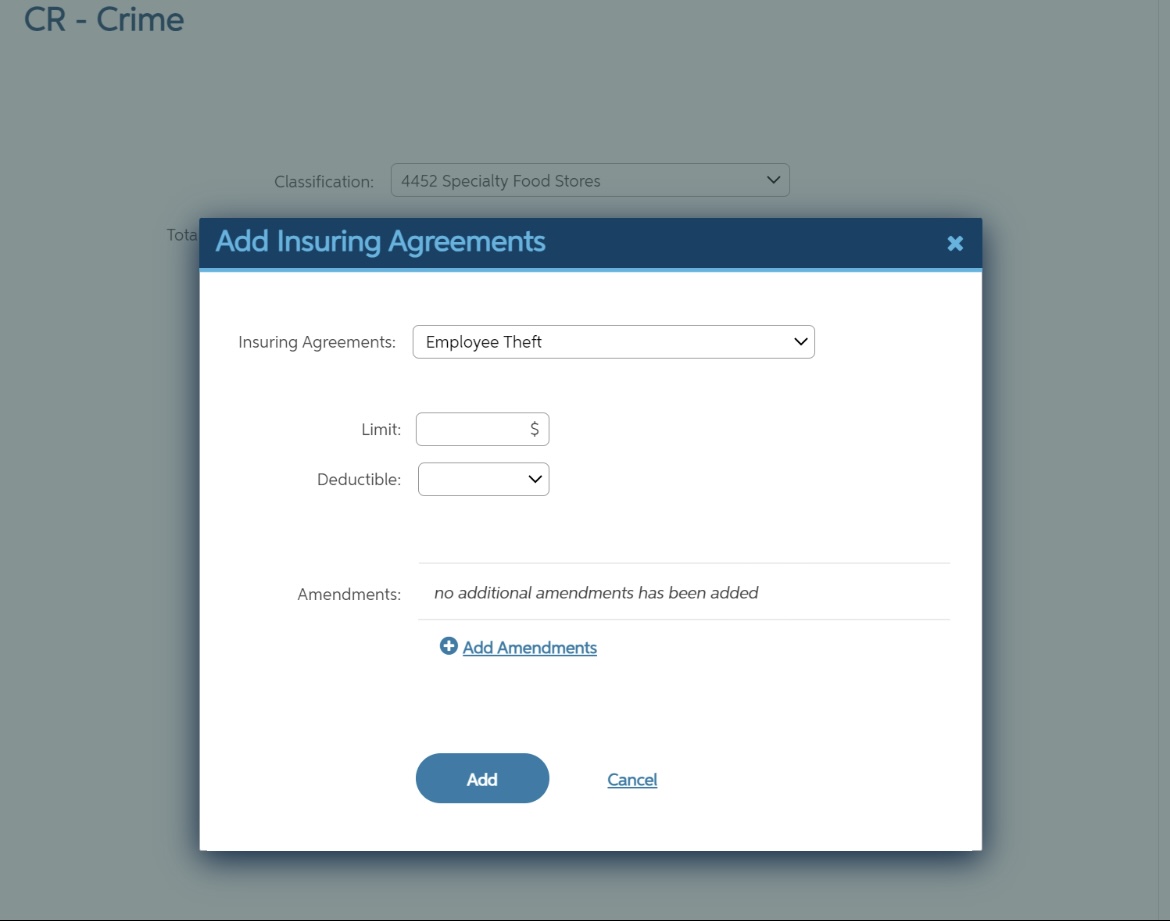The width and height of the screenshot is (1170, 921).
Task: Open the Add Amendments link
Action: 529,648
